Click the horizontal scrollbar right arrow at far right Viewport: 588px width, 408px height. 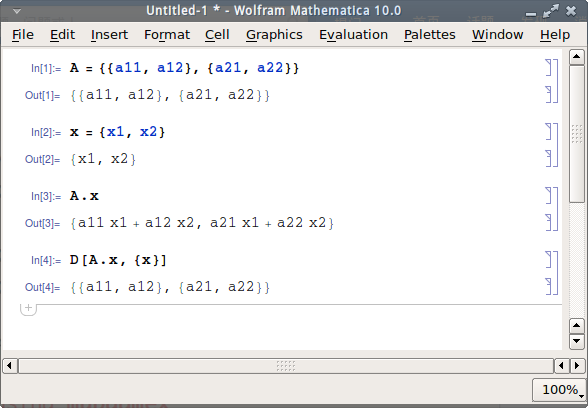click(x=577, y=366)
